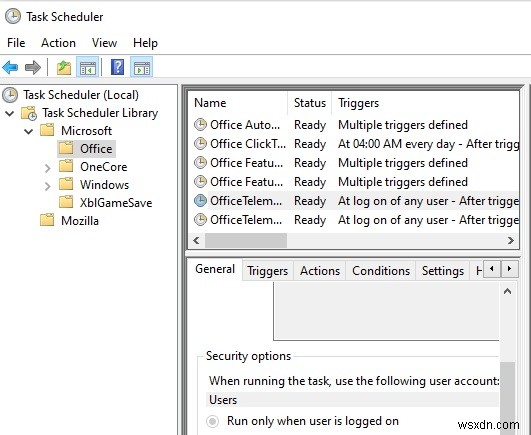
Task: Click the details pane scroll up arrow
Action: coord(507,291)
